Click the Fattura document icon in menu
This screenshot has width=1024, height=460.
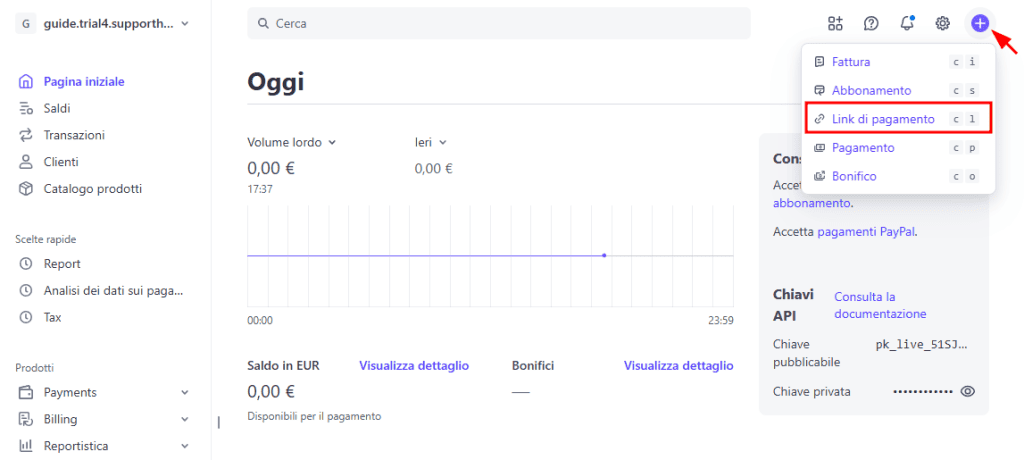tap(820, 62)
